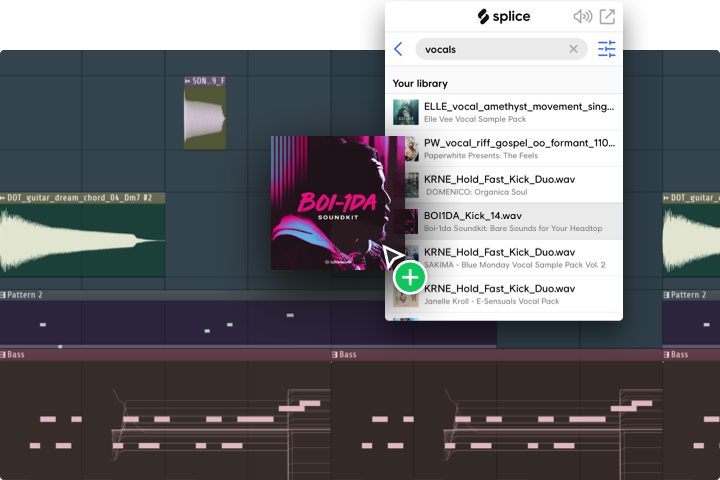Select the BOI1DA_Kick_14.wav sample

click(504, 221)
